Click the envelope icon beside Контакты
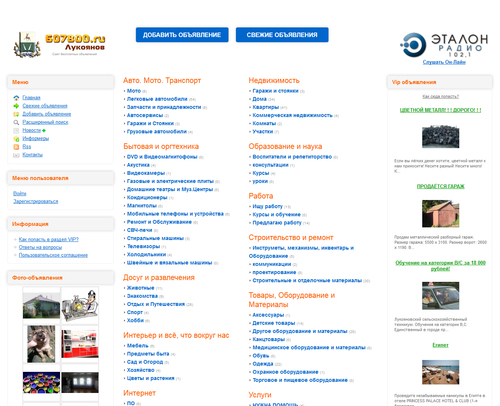 pos(16,155)
